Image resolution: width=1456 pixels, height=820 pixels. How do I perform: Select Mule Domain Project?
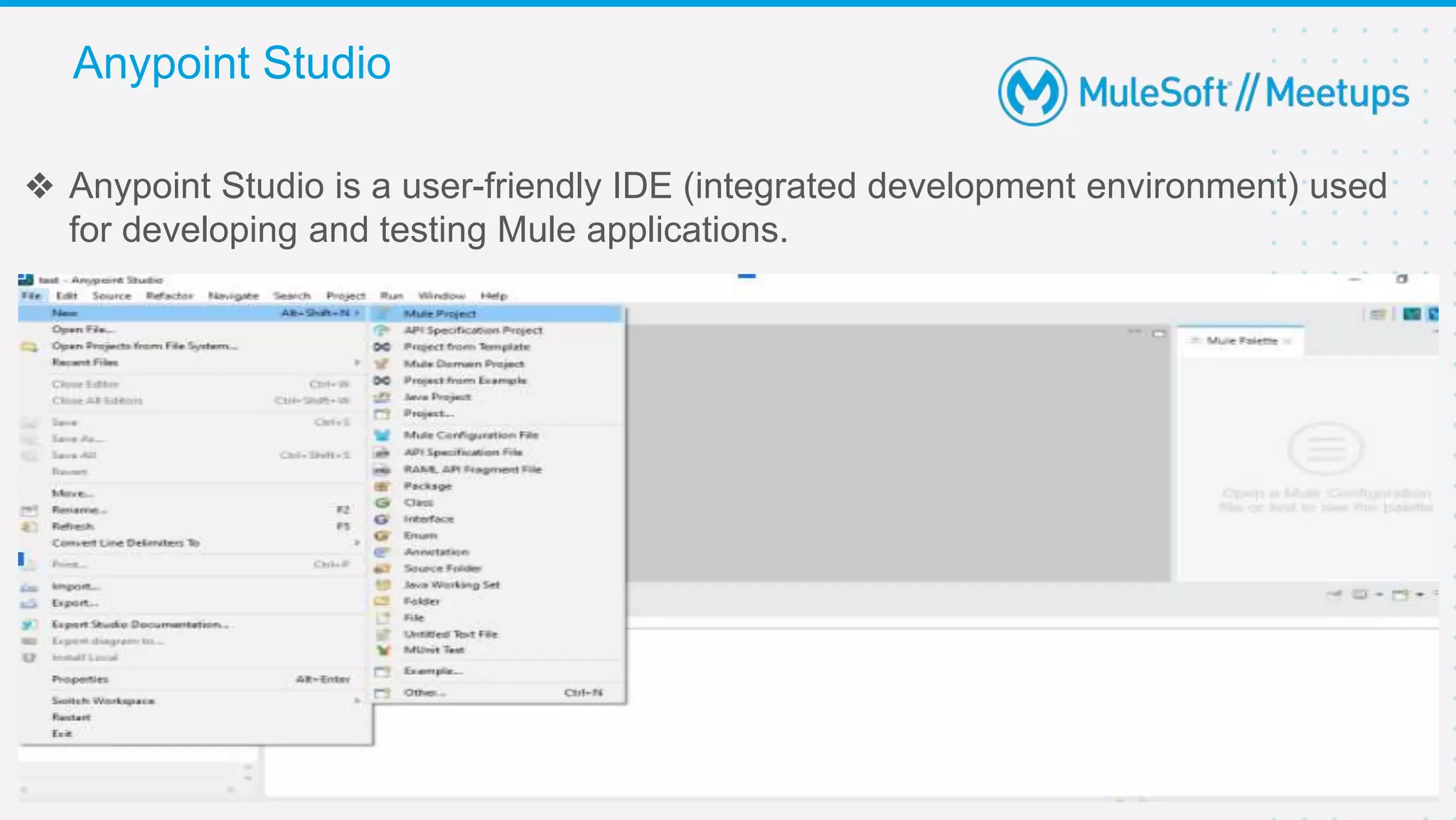pyautogui.click(x=496, y=363)
